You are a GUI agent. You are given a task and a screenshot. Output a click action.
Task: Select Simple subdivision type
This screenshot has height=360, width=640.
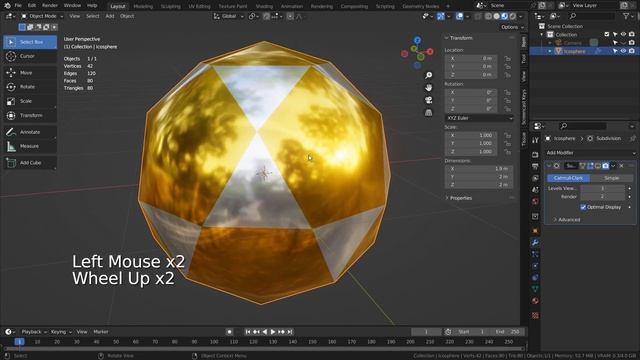click(611, 178)
